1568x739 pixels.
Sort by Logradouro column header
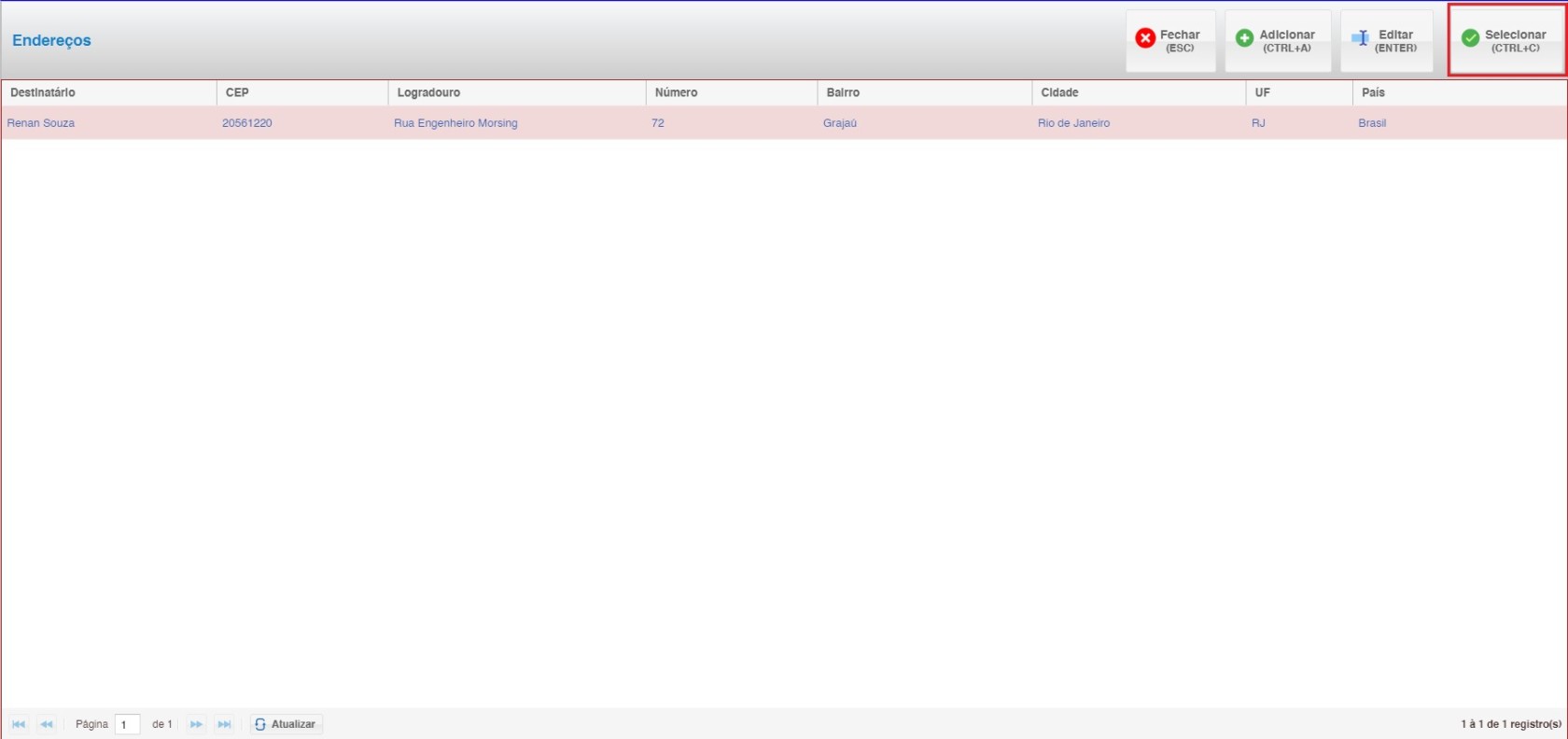click(428, 92)
